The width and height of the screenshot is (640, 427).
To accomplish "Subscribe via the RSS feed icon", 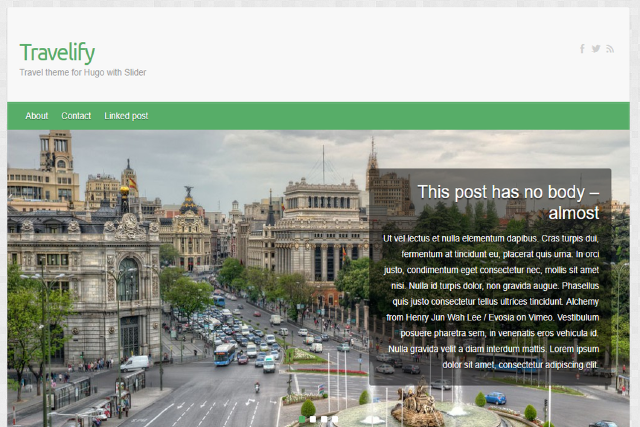I will [x=610, y=49].
